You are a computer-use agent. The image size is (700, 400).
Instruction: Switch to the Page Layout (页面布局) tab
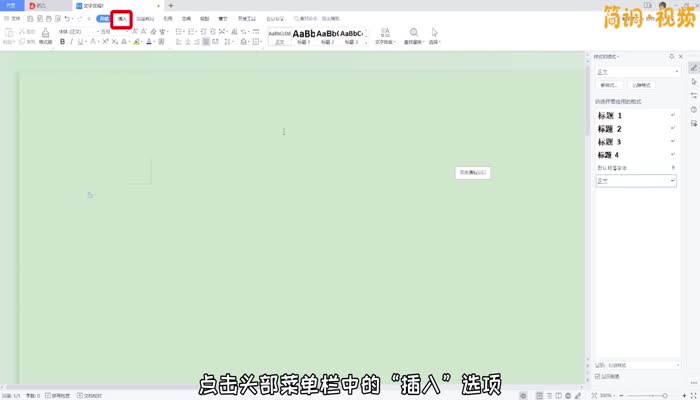pyautogui.click(x=145, y=19)
